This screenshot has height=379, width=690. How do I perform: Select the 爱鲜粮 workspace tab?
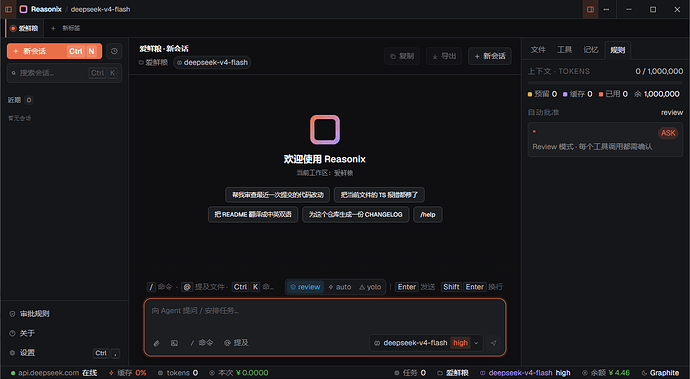25,28
